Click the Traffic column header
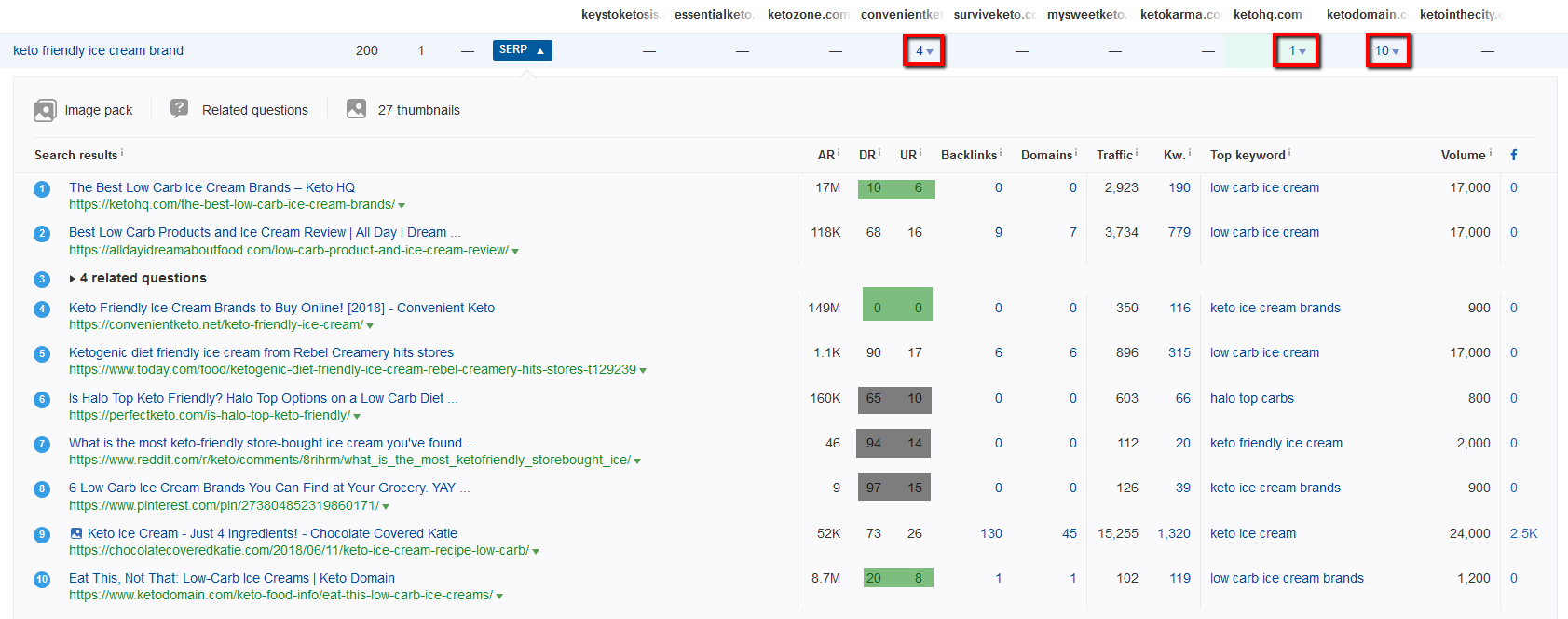 [1114, 155]
